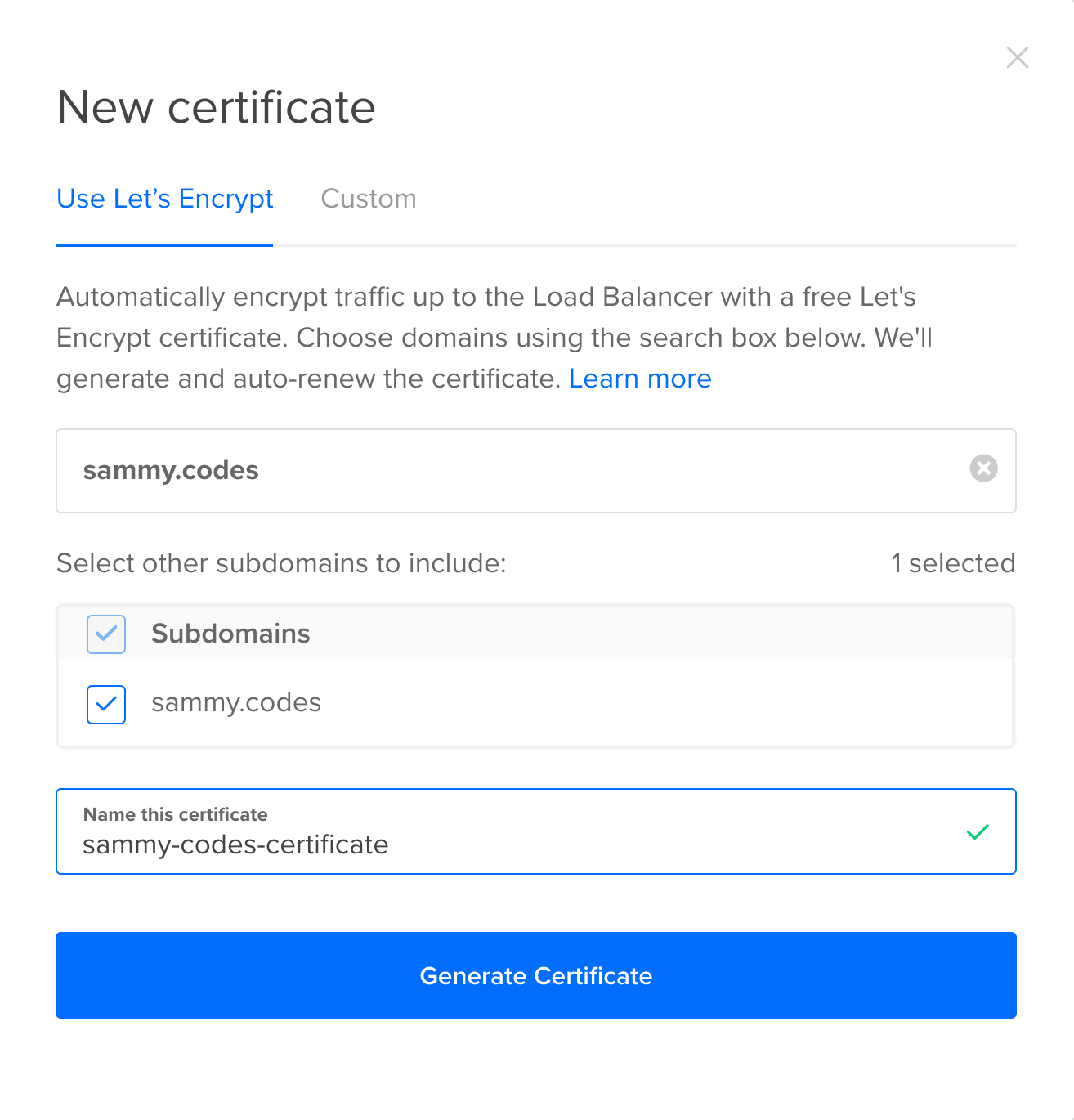Switch to the Custom tab
Viewport: 1074px width, 1120px height.
pos(369,199)
